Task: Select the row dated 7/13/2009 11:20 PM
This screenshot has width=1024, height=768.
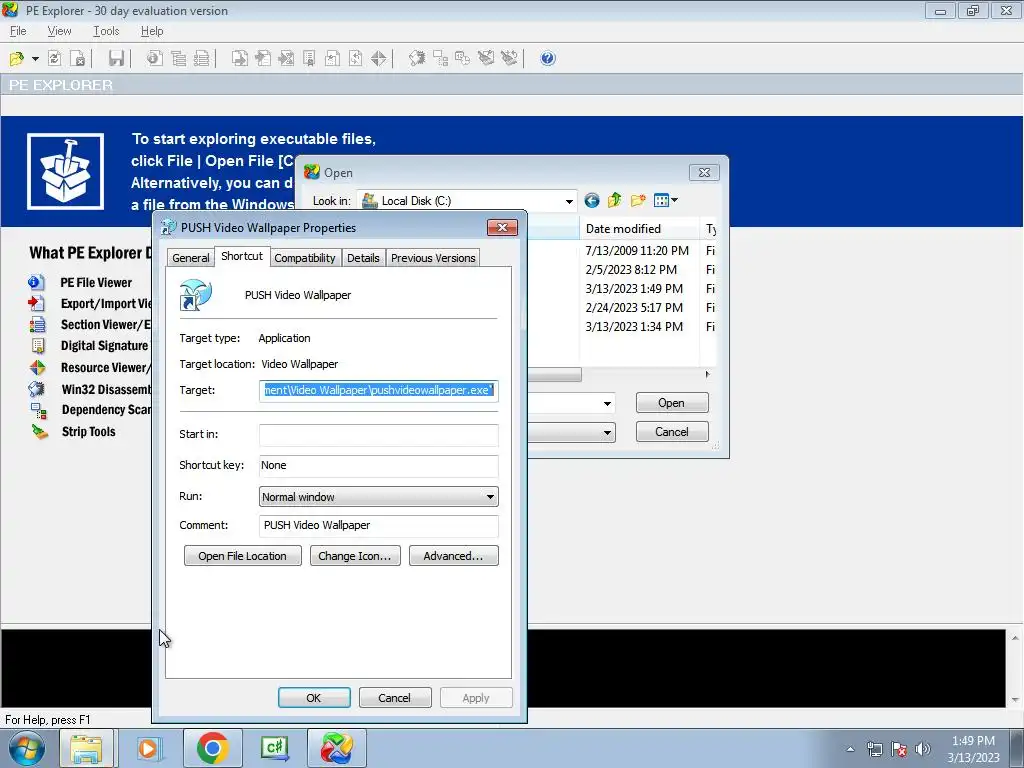Action: pyautogui.click(x=637, y=251)
